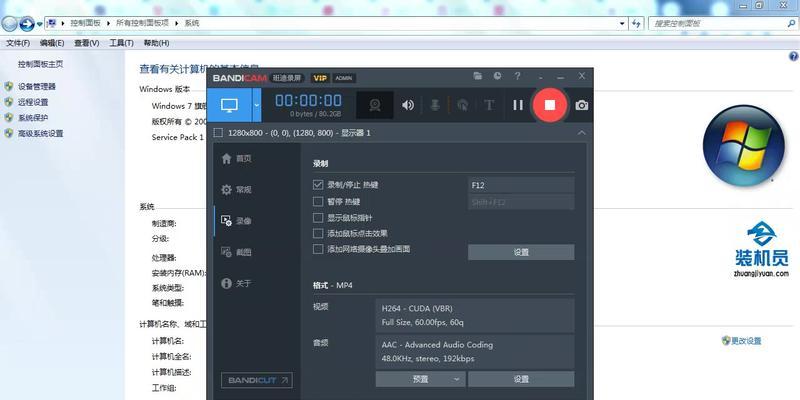Toggle the microphone icon in Bandicam toolbar
800x400 pixels.
(435, 105)
